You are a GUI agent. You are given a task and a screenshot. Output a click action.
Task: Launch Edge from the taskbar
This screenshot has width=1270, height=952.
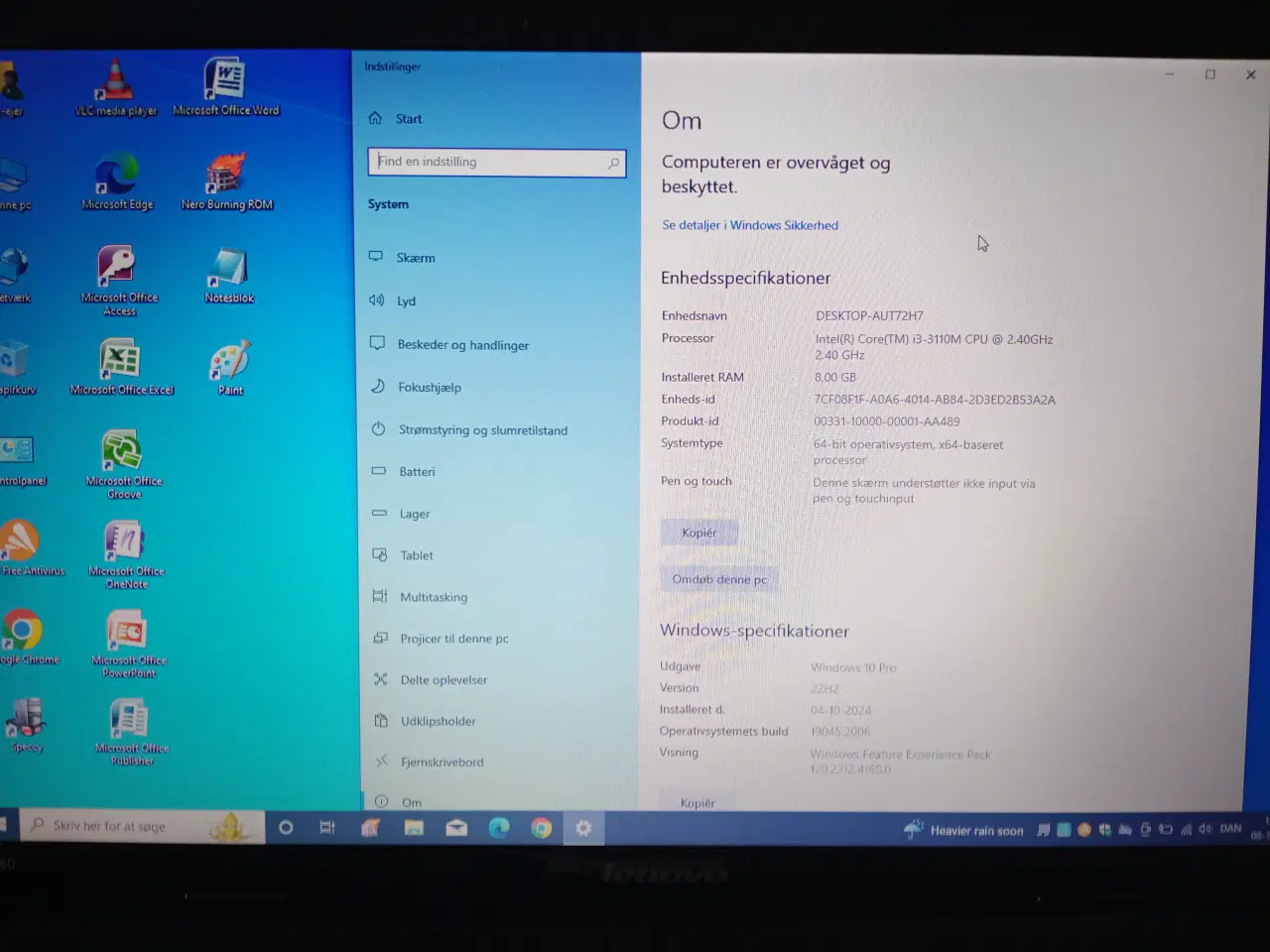pyautogui.click(x=499, y=828)
